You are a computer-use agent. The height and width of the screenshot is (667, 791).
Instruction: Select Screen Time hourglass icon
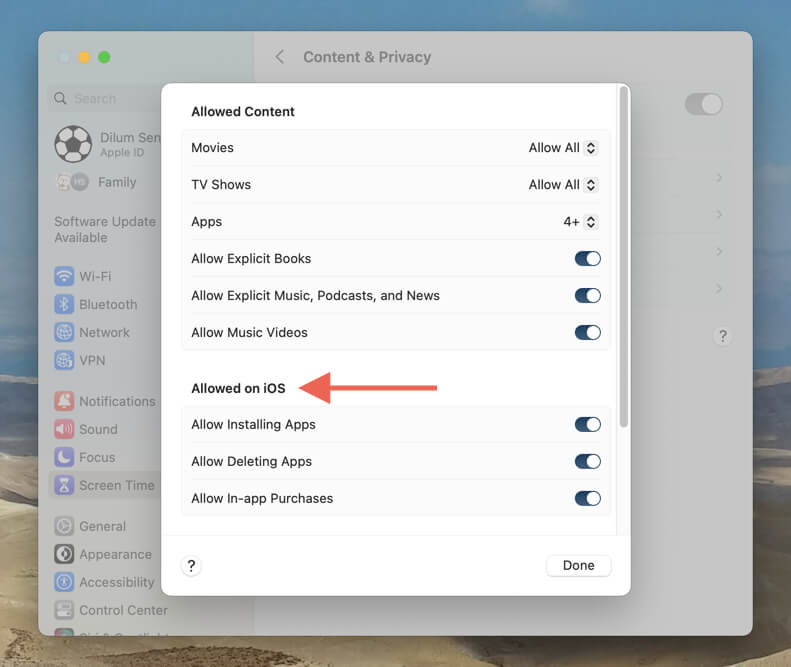tap(64, 485)
